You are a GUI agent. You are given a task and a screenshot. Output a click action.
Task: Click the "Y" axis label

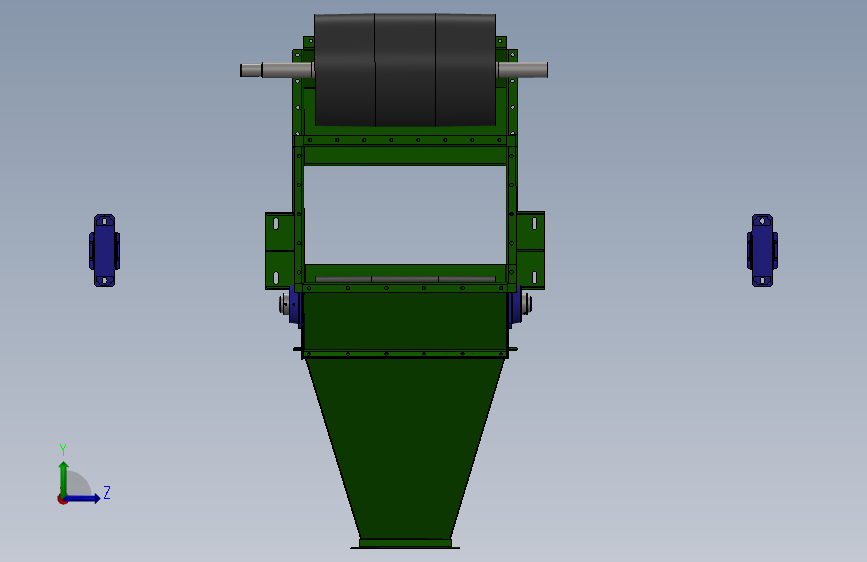[63, 449]
